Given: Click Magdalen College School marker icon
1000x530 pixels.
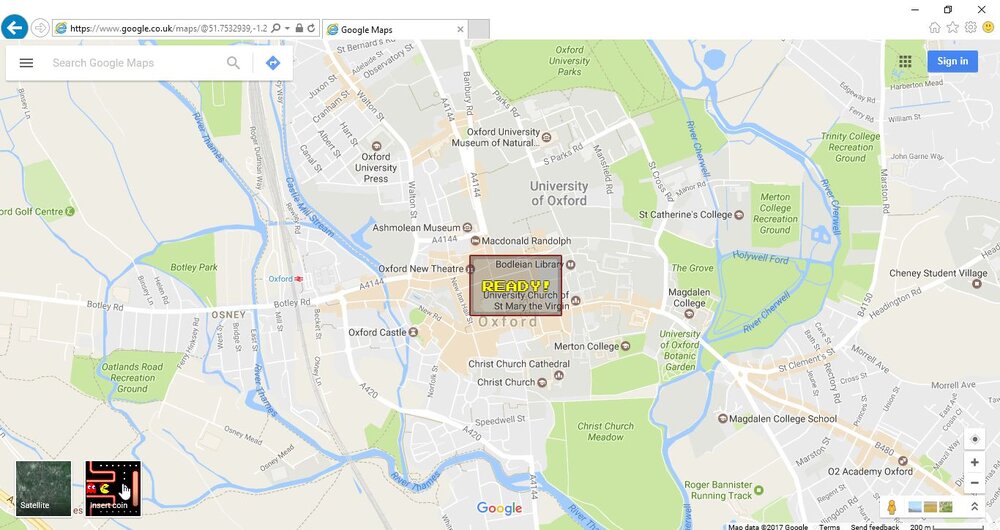Looking at the screenshot, I should (723, 419).
